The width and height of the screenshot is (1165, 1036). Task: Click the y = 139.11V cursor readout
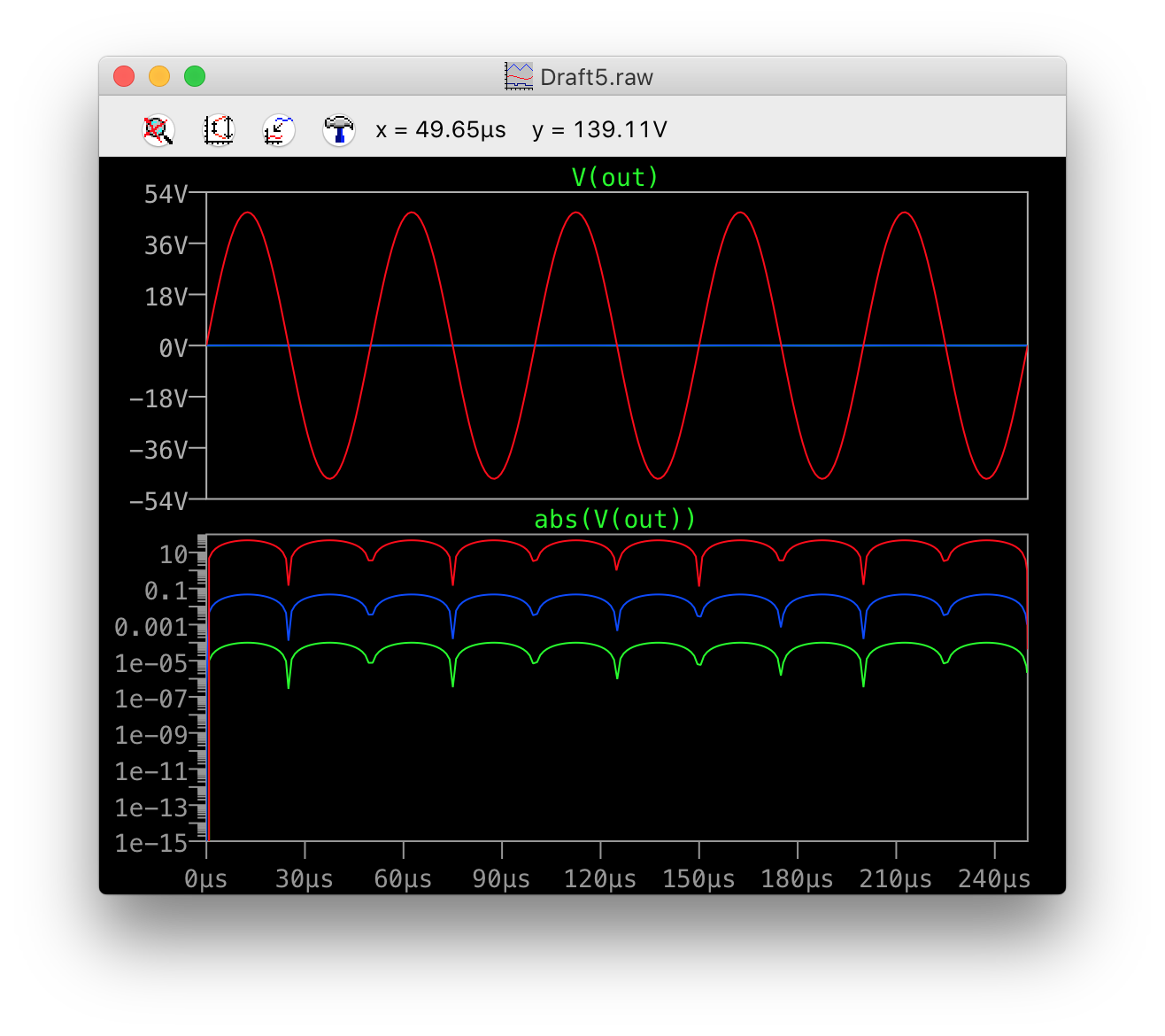click(599, 130)
